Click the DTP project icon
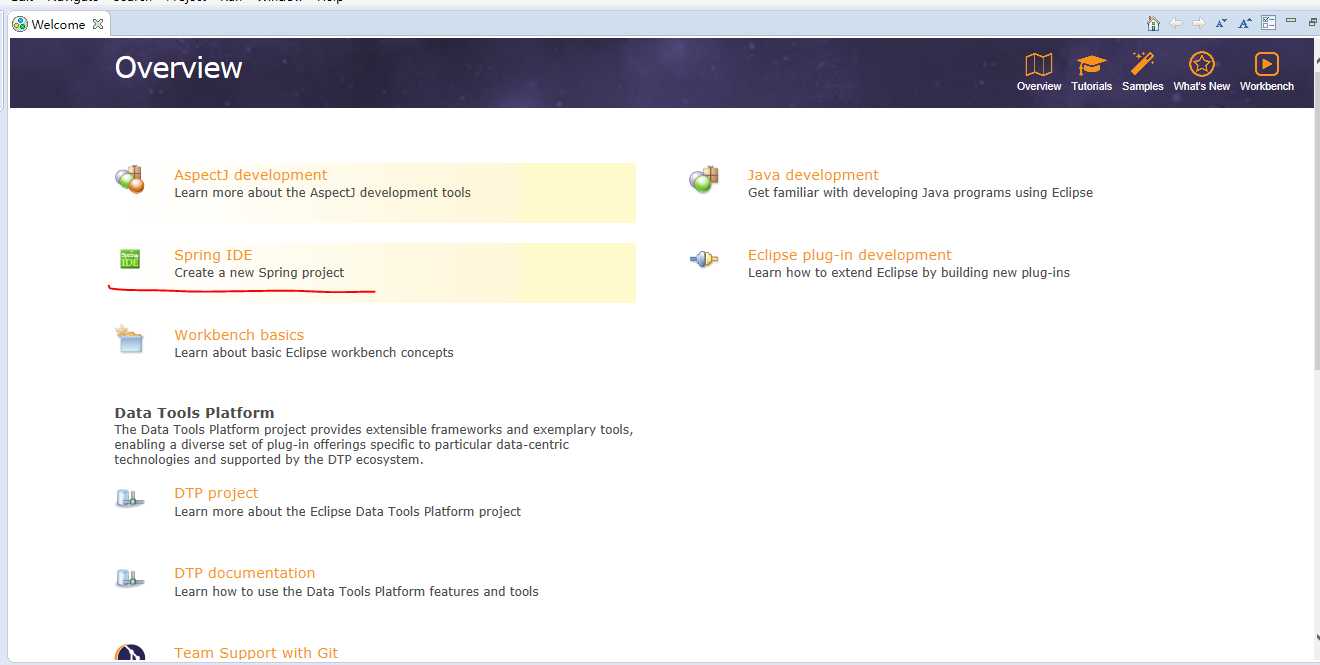 (130, 498)
